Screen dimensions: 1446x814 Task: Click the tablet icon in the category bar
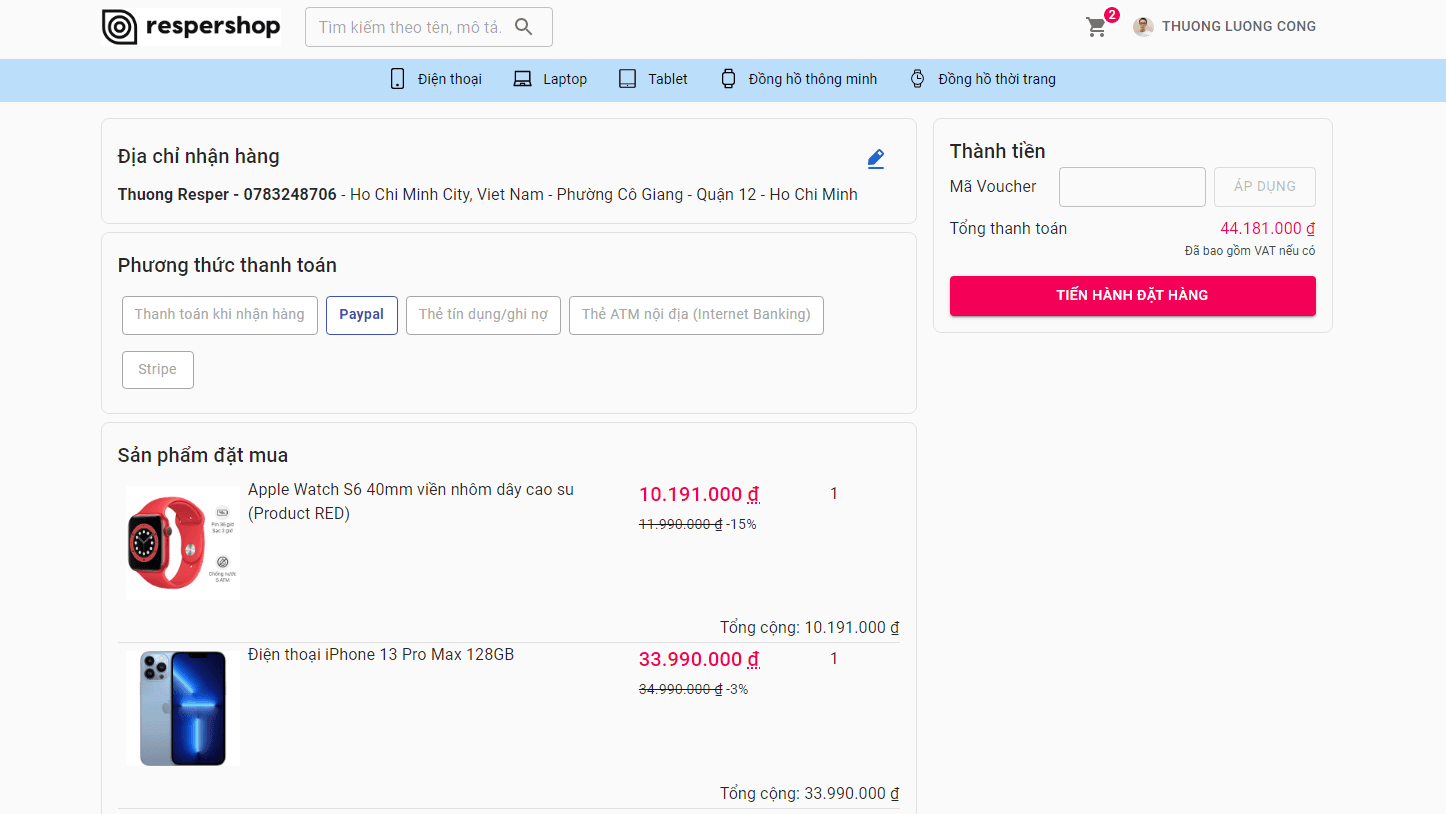coord(627,79)
